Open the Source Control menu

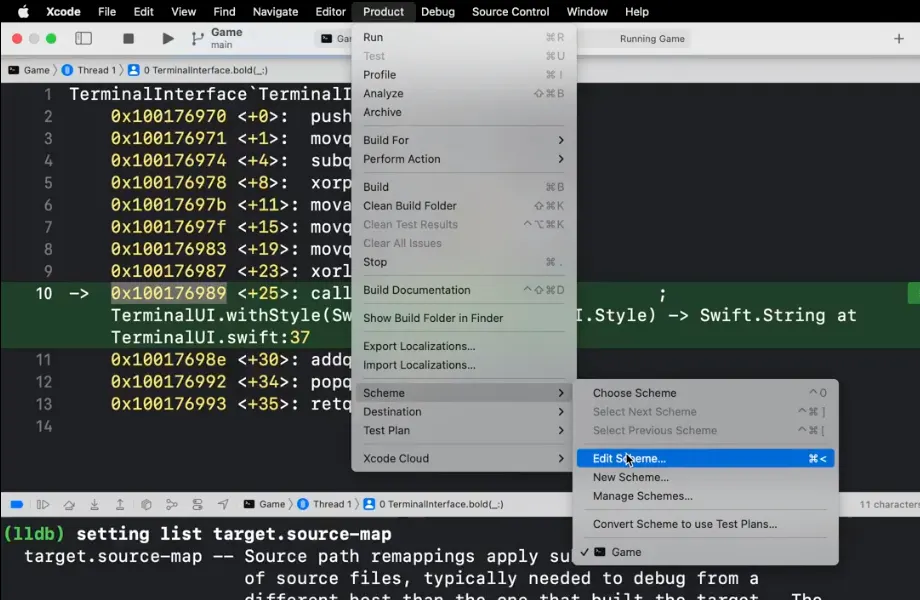(510, 12)
